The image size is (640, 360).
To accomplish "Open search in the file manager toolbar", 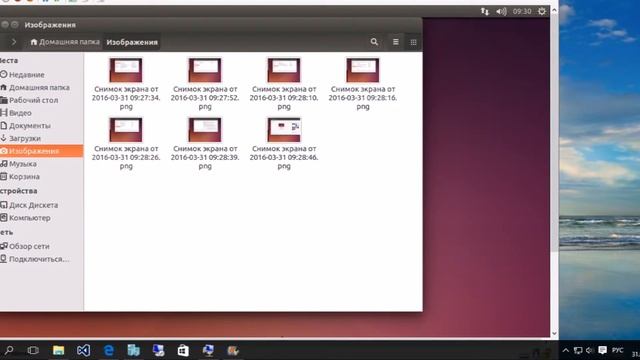I will (374, 42).
